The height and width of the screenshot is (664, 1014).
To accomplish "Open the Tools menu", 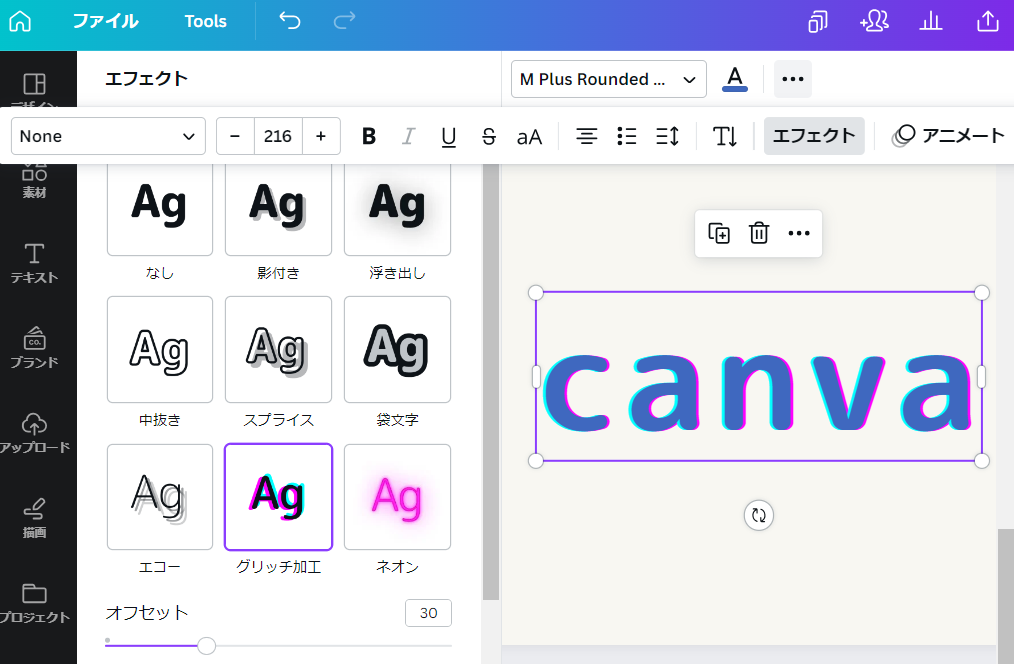I will (206, 21).
